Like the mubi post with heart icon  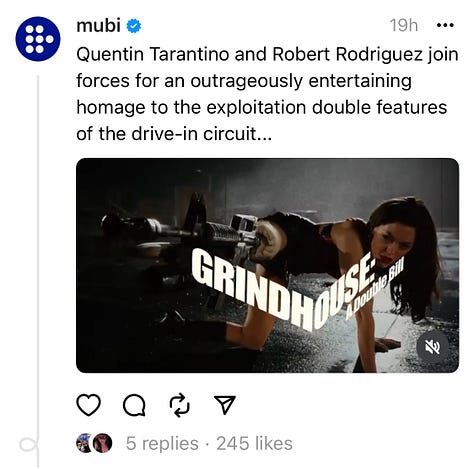[x=89, y=405]
